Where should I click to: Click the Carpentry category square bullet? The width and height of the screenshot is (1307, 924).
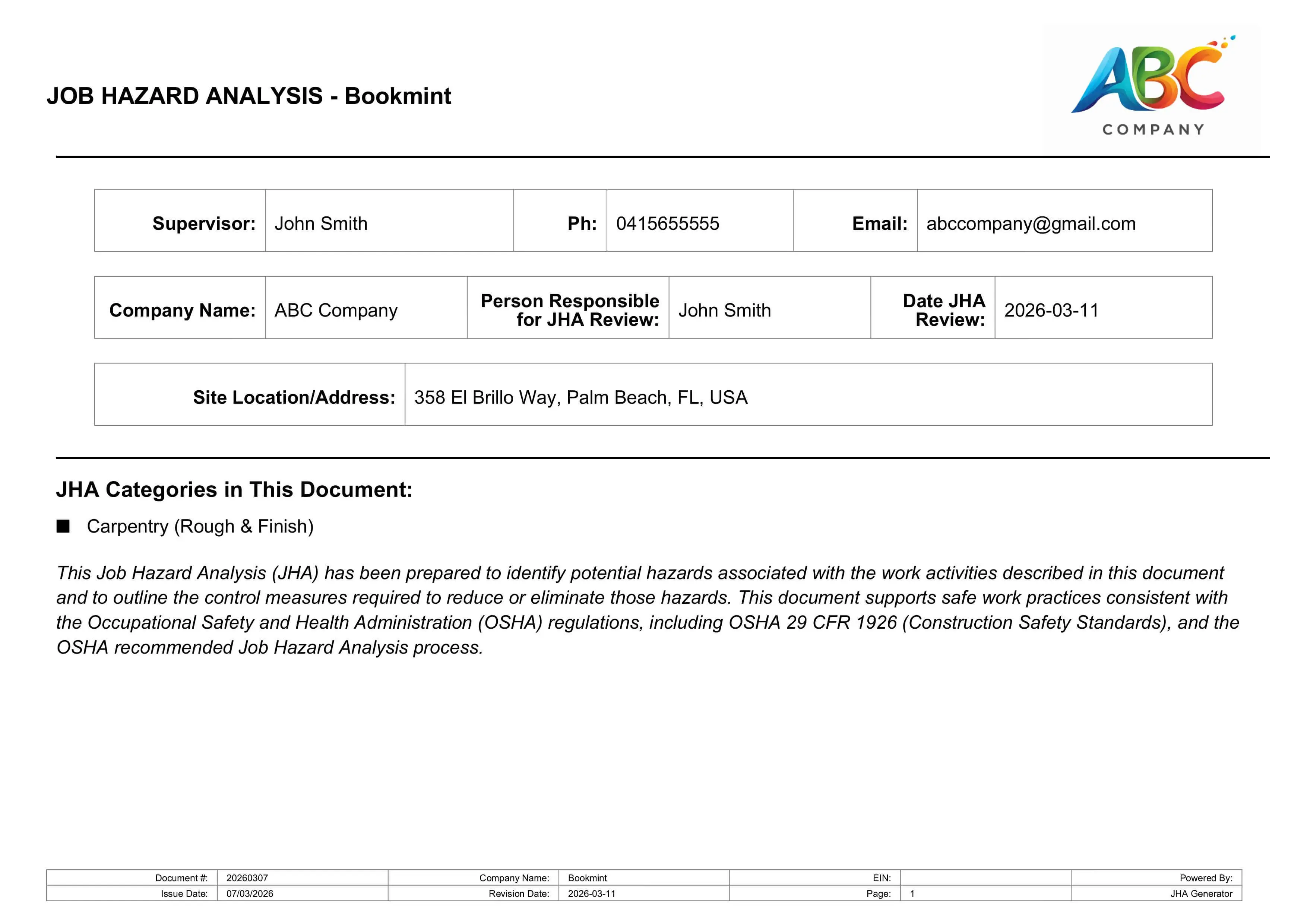(x=63, y=526)
